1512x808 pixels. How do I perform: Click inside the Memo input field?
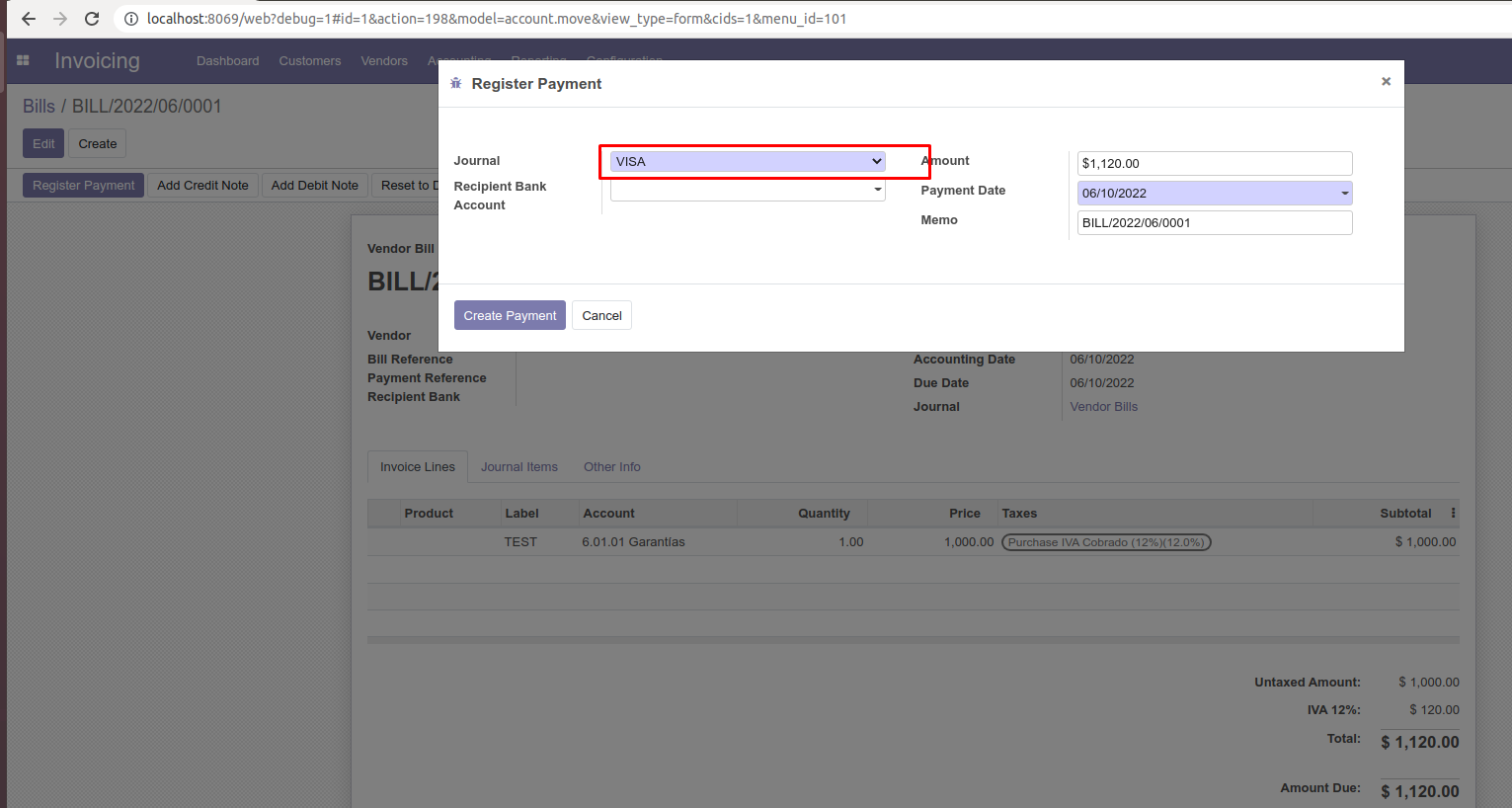1214,222
